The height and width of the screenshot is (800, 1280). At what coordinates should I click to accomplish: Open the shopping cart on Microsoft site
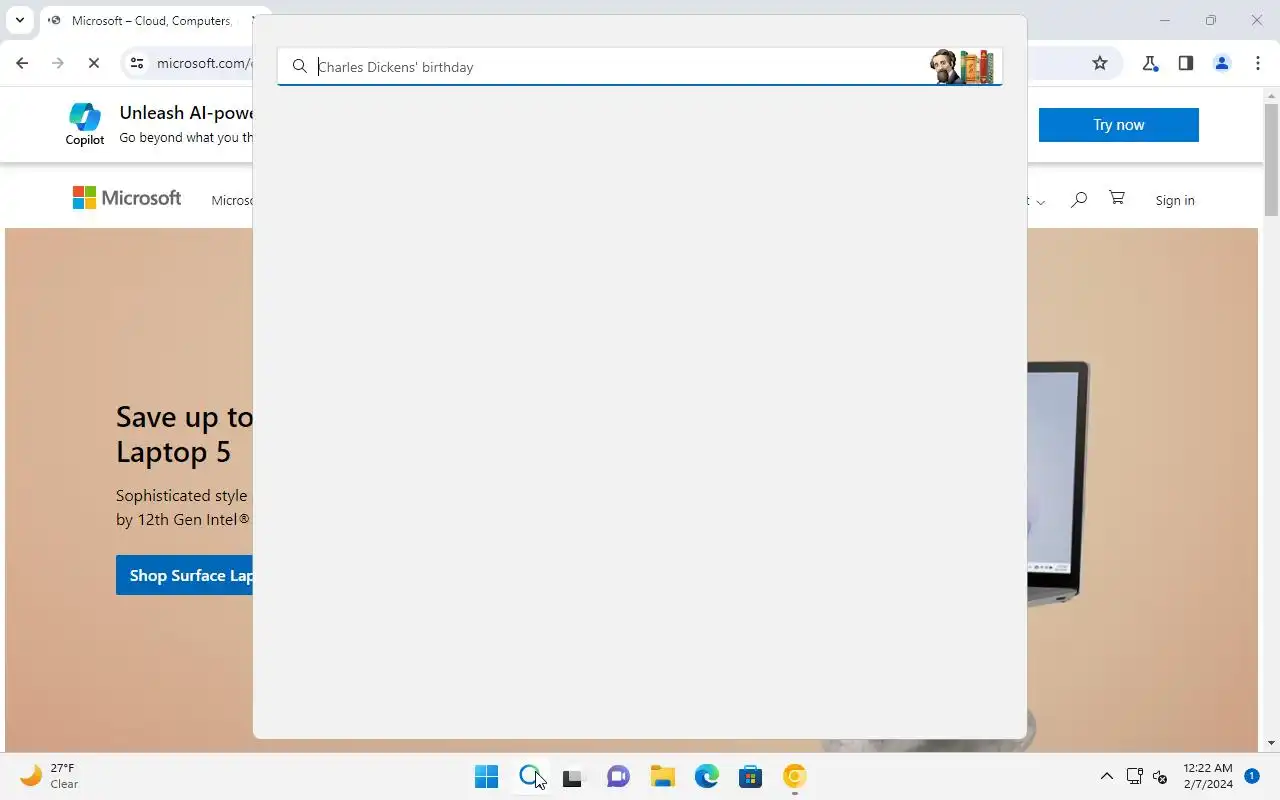(x=1117, y=198)
